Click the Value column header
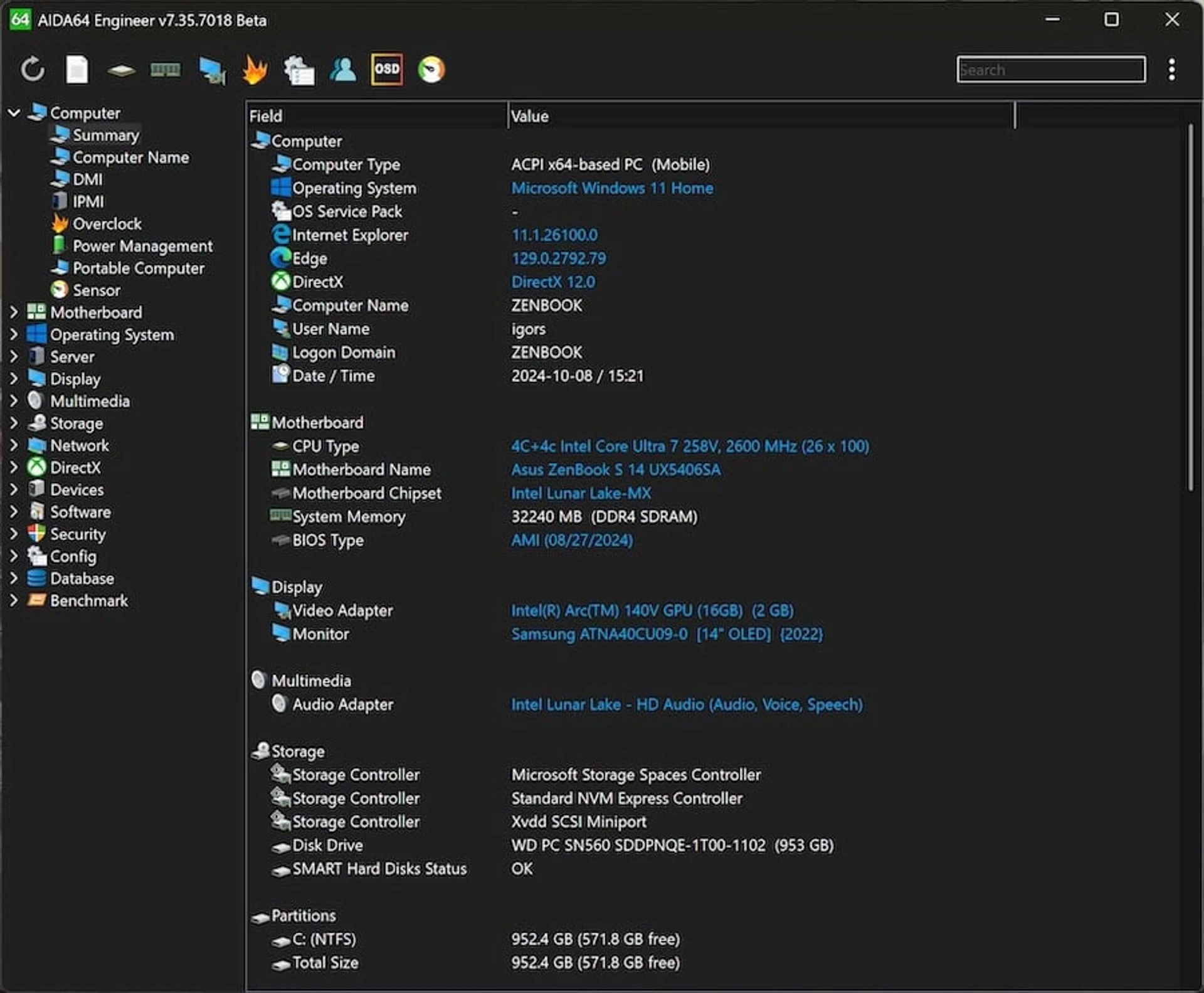Image resolution: width=1204 pixels, height=993 pixels. 761,116
